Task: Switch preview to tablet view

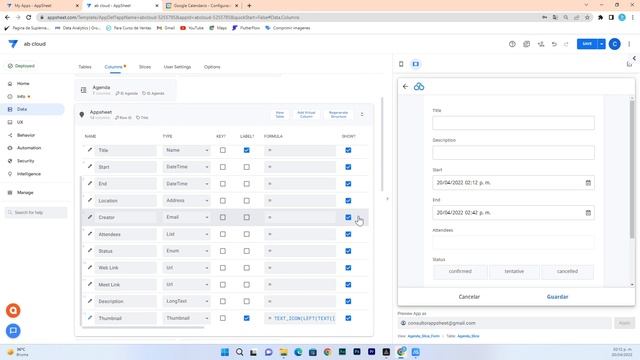Action: [416, 64]
